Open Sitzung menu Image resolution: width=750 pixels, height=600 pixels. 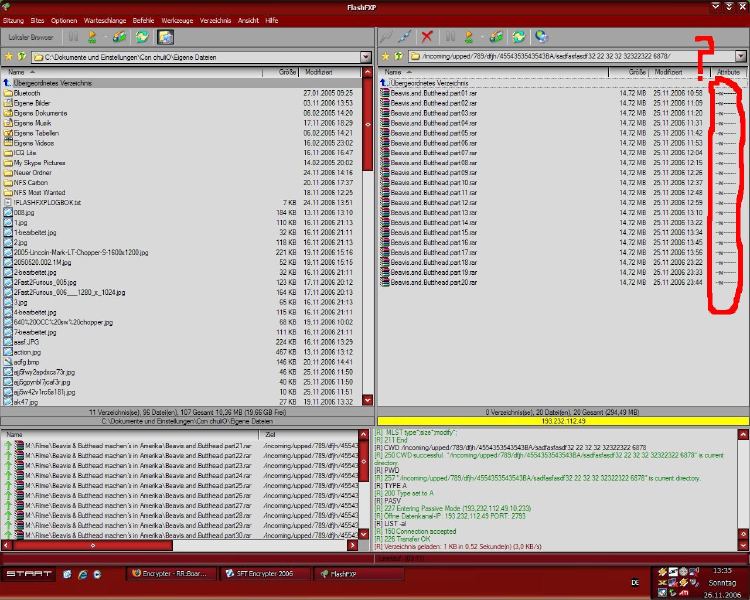coord(13,21)
